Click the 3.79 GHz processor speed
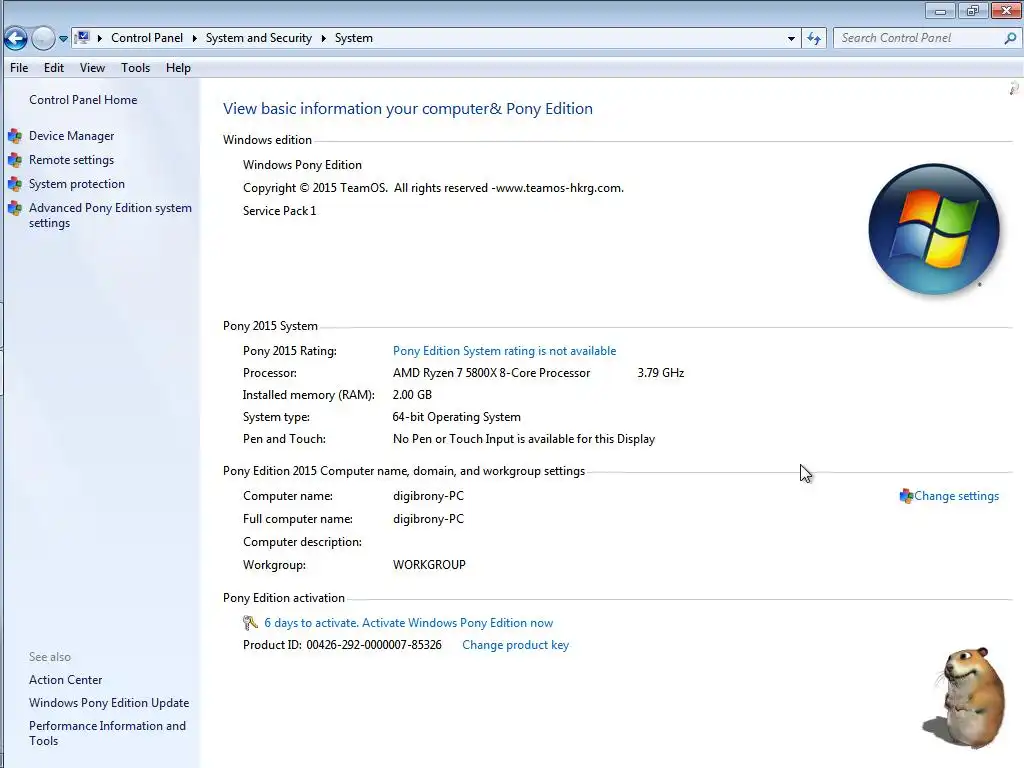 click(x=661, y=373)
